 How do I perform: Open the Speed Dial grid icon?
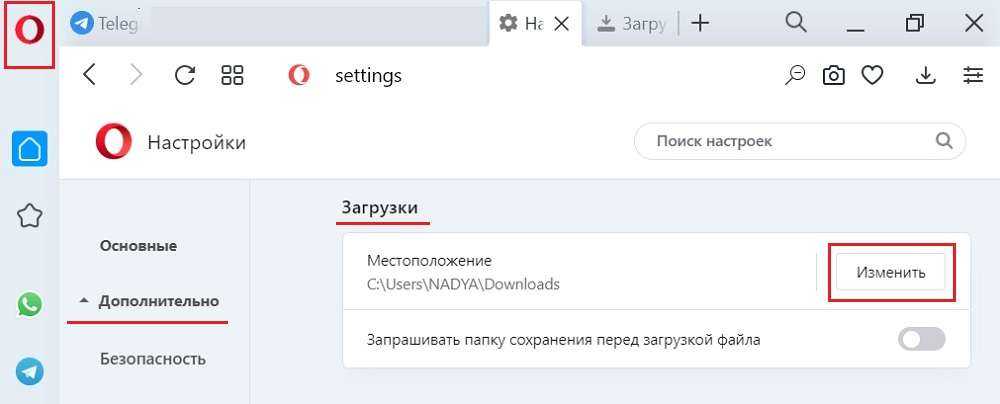pos(233,75)
